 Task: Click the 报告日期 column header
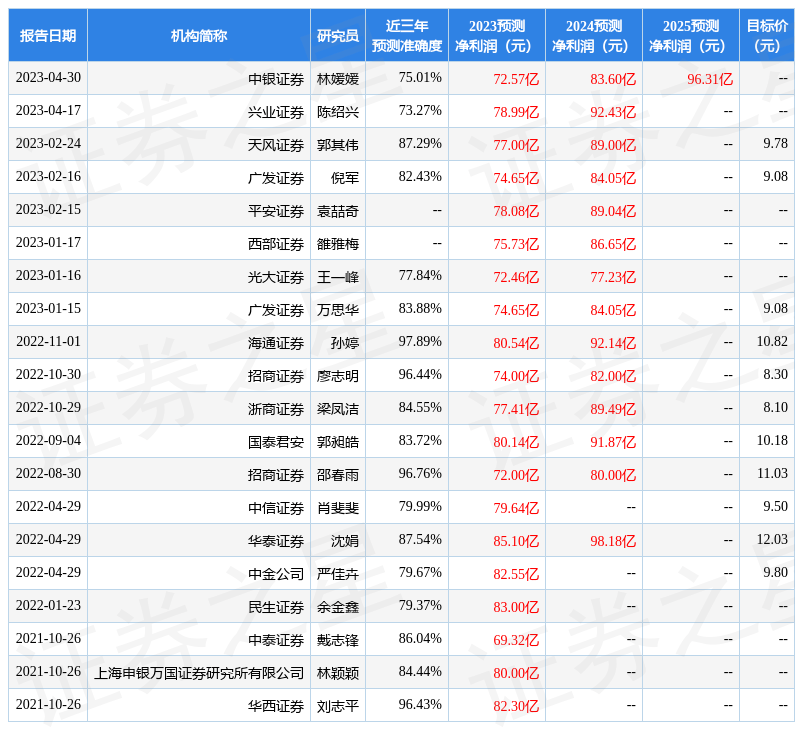coord(48,35)
